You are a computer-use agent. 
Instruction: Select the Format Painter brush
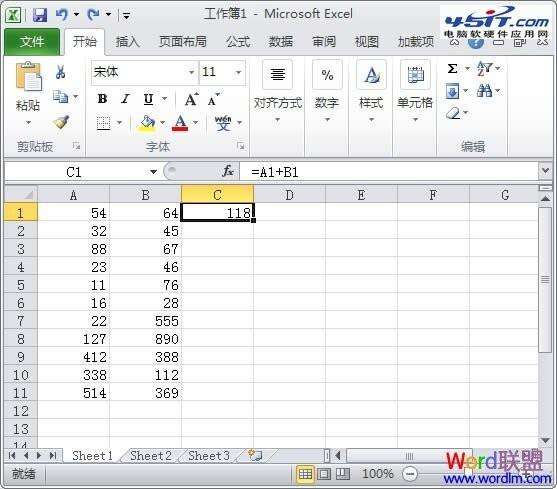point(61,122)
